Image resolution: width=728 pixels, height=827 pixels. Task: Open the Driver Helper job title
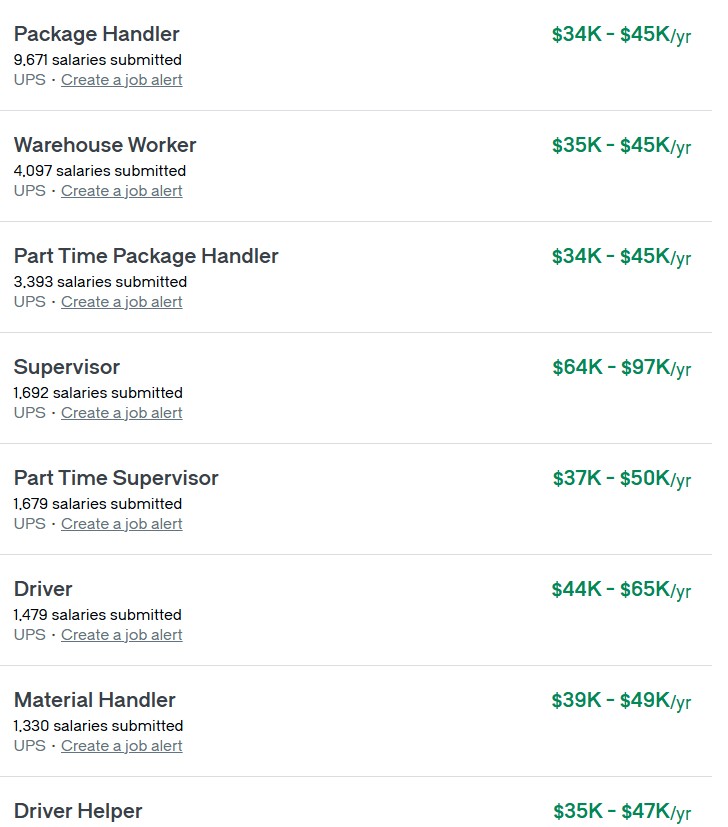(78, 811)
